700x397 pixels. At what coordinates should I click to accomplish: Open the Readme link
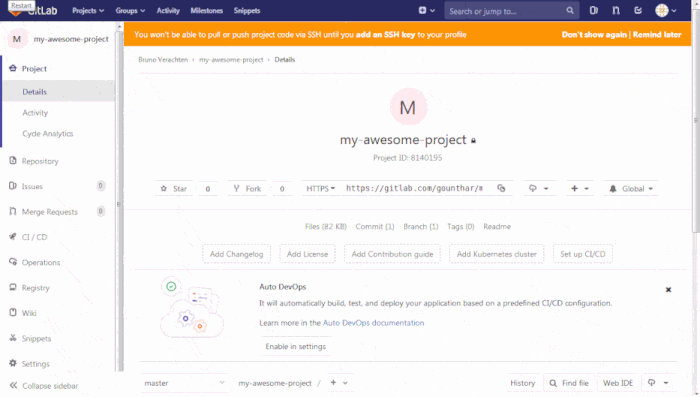tap(497, 226)
